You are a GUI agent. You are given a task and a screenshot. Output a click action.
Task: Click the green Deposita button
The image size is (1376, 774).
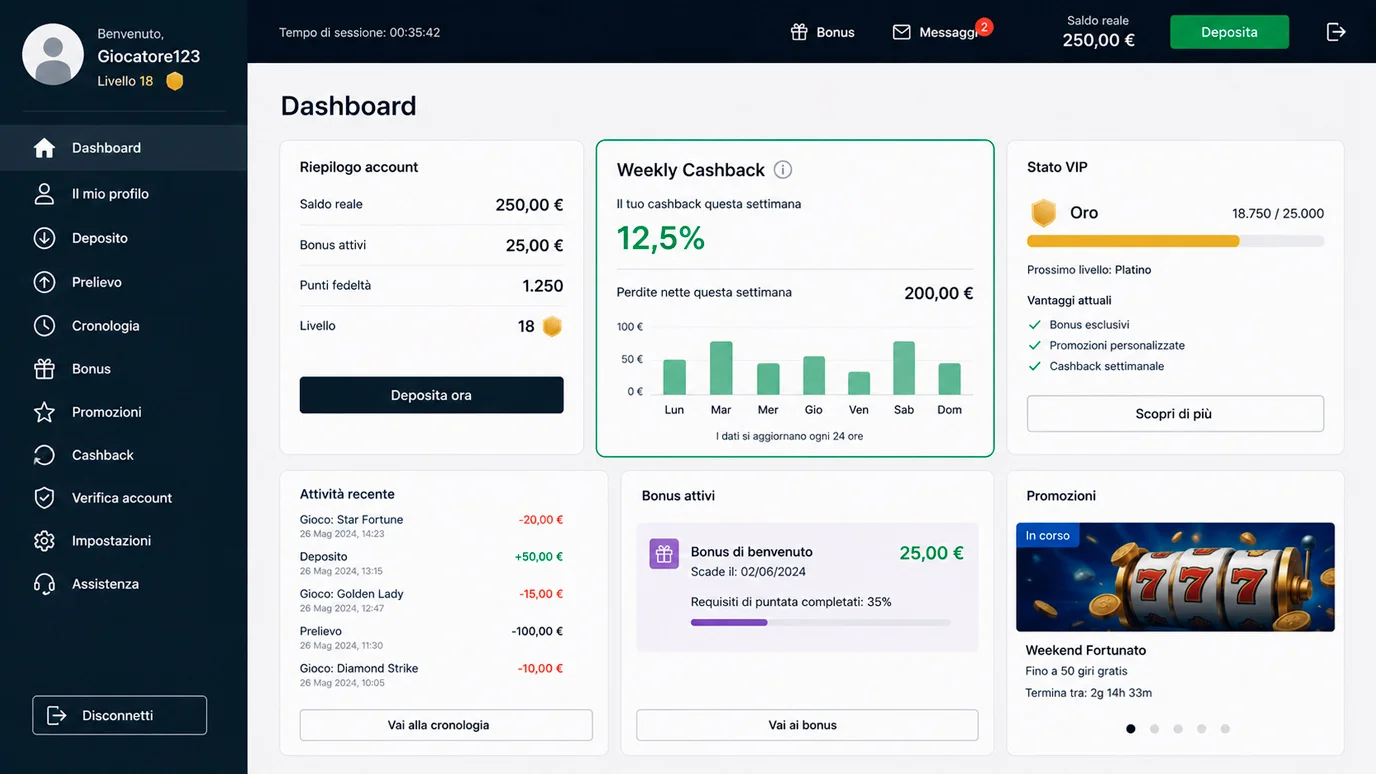click(1229, 32)
